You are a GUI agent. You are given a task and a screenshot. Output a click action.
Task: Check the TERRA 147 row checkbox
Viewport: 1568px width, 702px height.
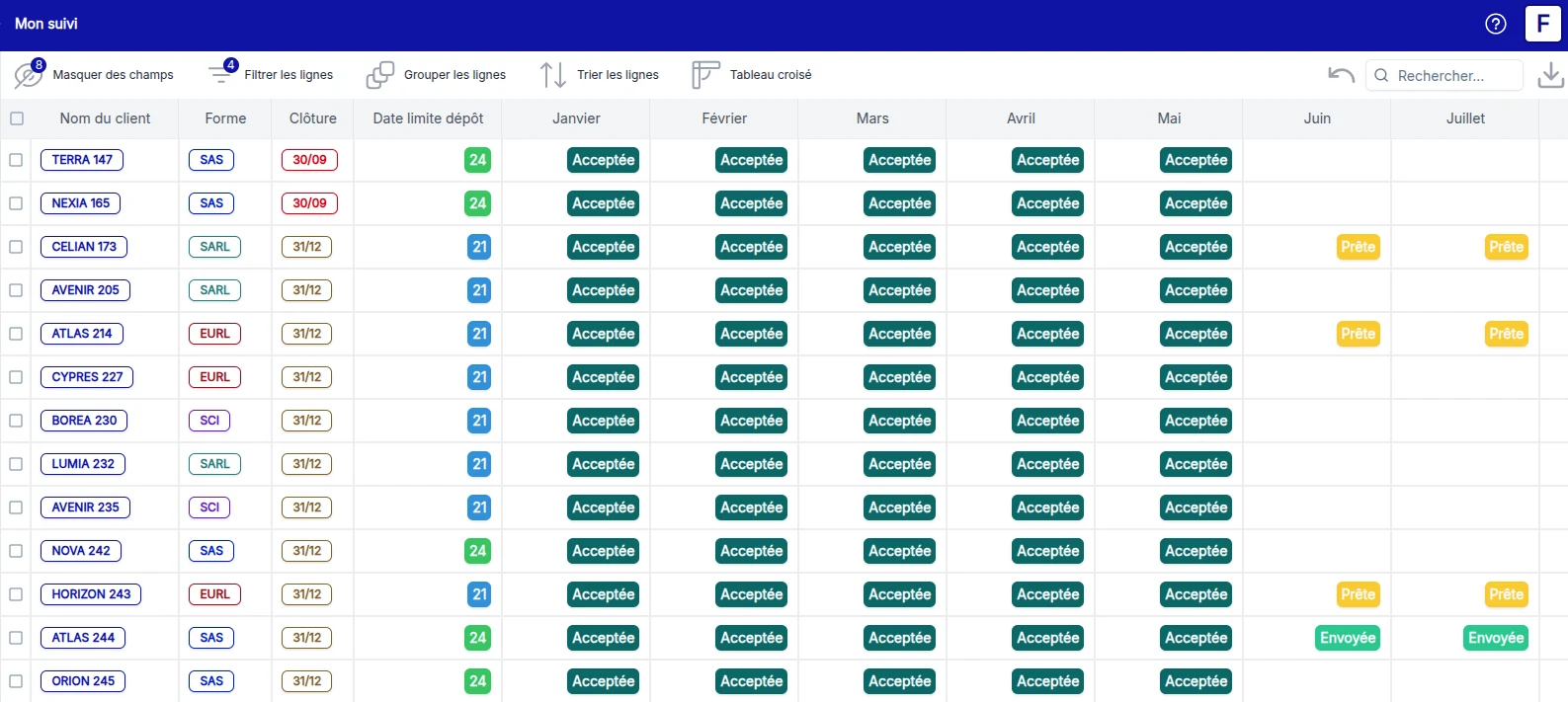click(16, 160)
